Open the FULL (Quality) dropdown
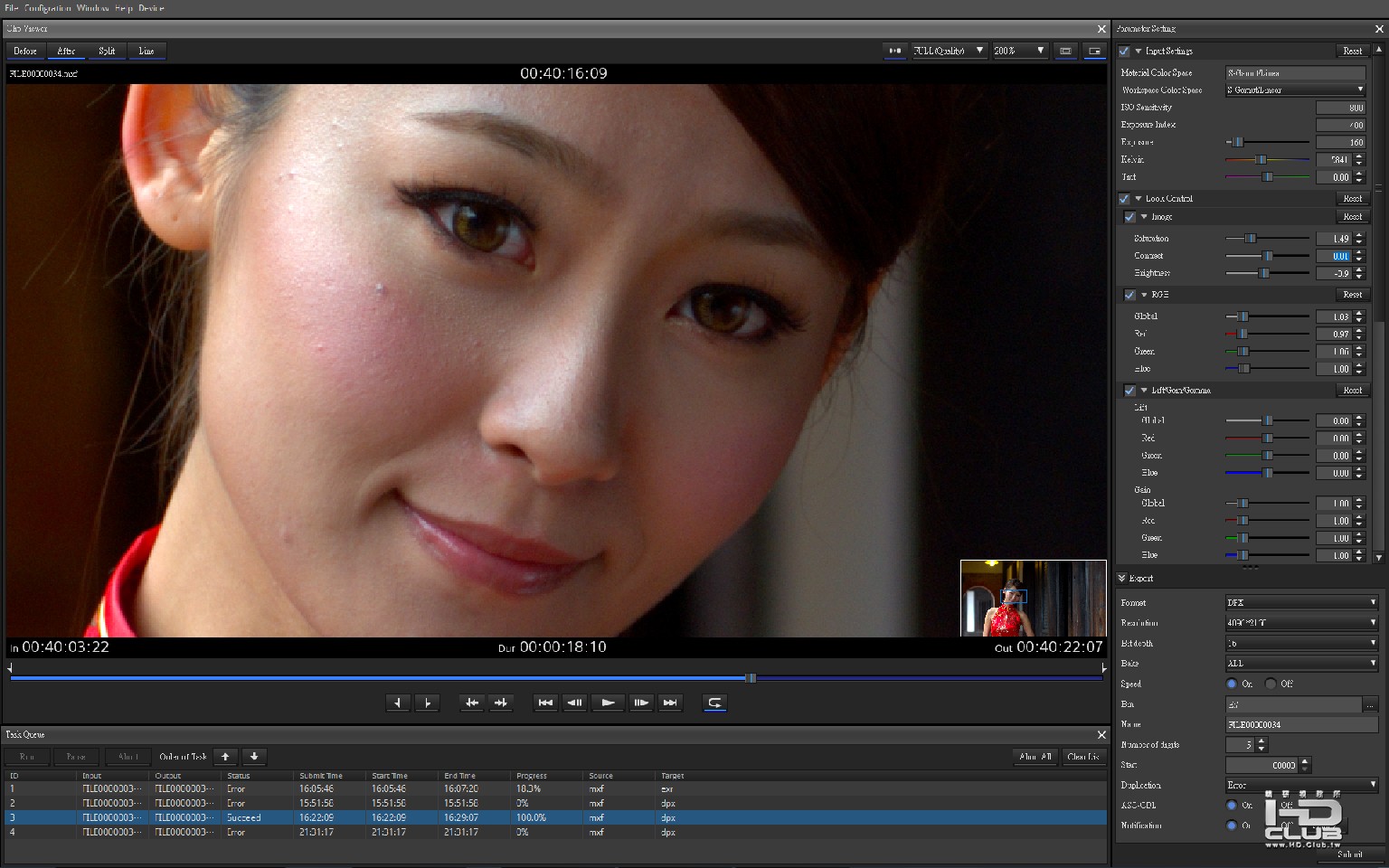This screenshot has width=1389, height=868. (x=948, y=51)
